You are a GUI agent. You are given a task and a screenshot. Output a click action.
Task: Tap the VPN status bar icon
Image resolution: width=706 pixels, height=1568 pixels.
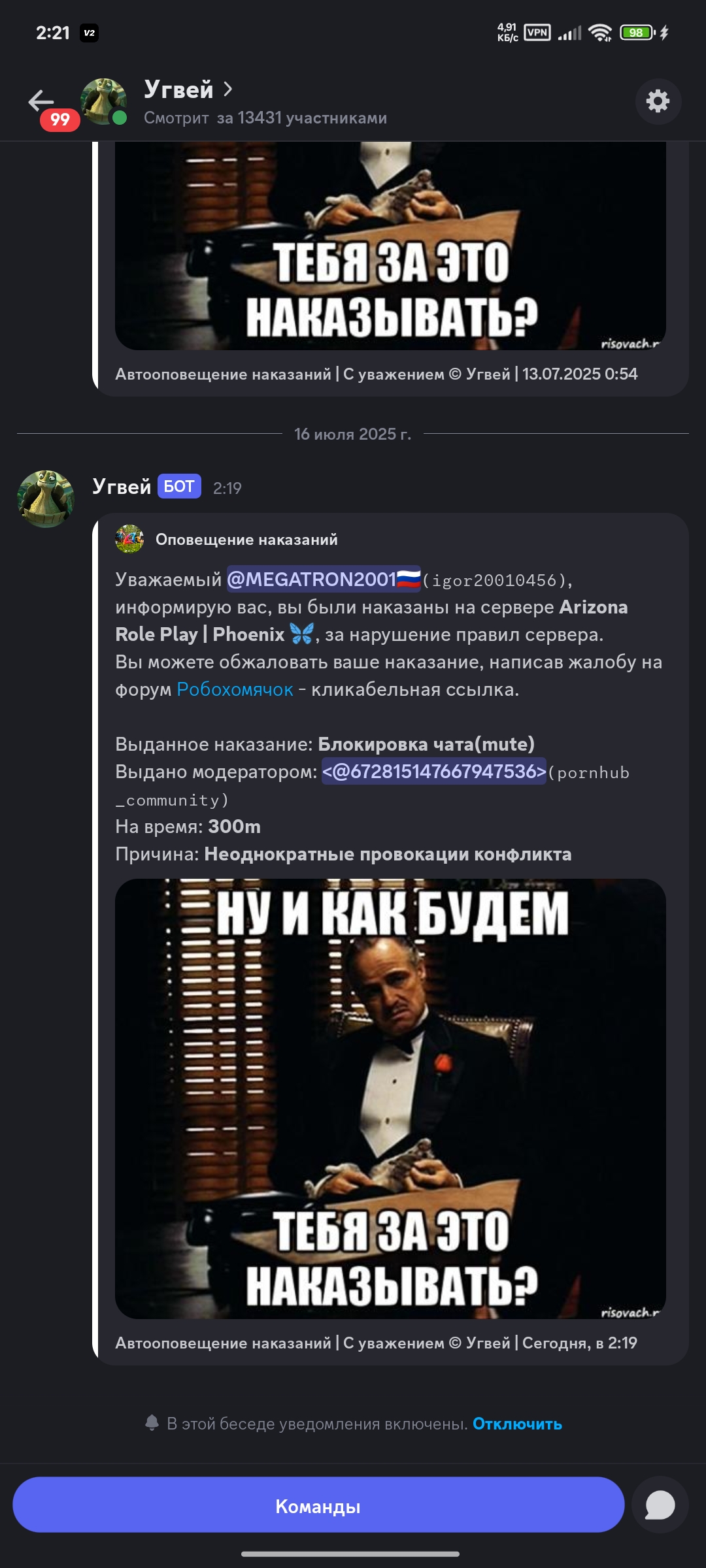[x=537, y=32]
